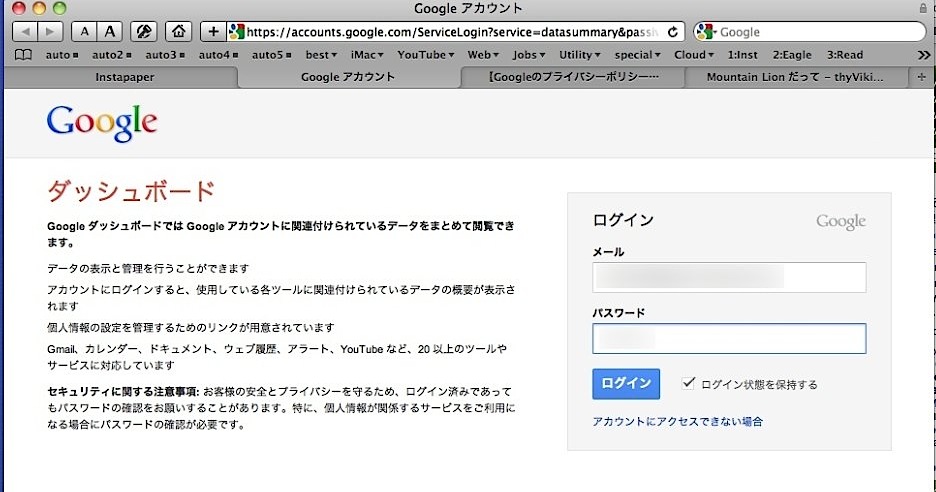Decrease text size with small A button
Viewport: 936px width, 492px height.
[85, 32]
